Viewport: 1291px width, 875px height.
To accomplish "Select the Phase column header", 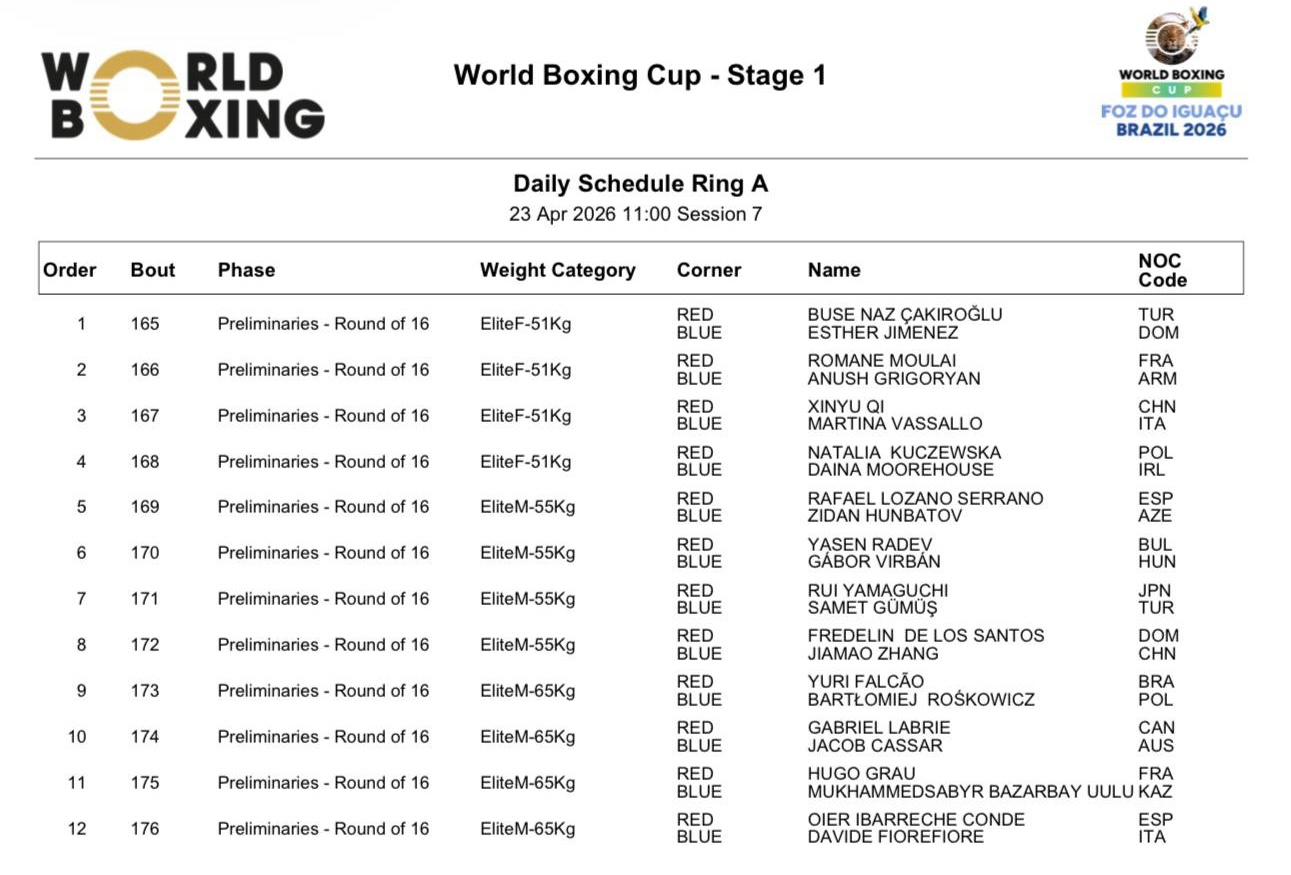I will point(246,270).
